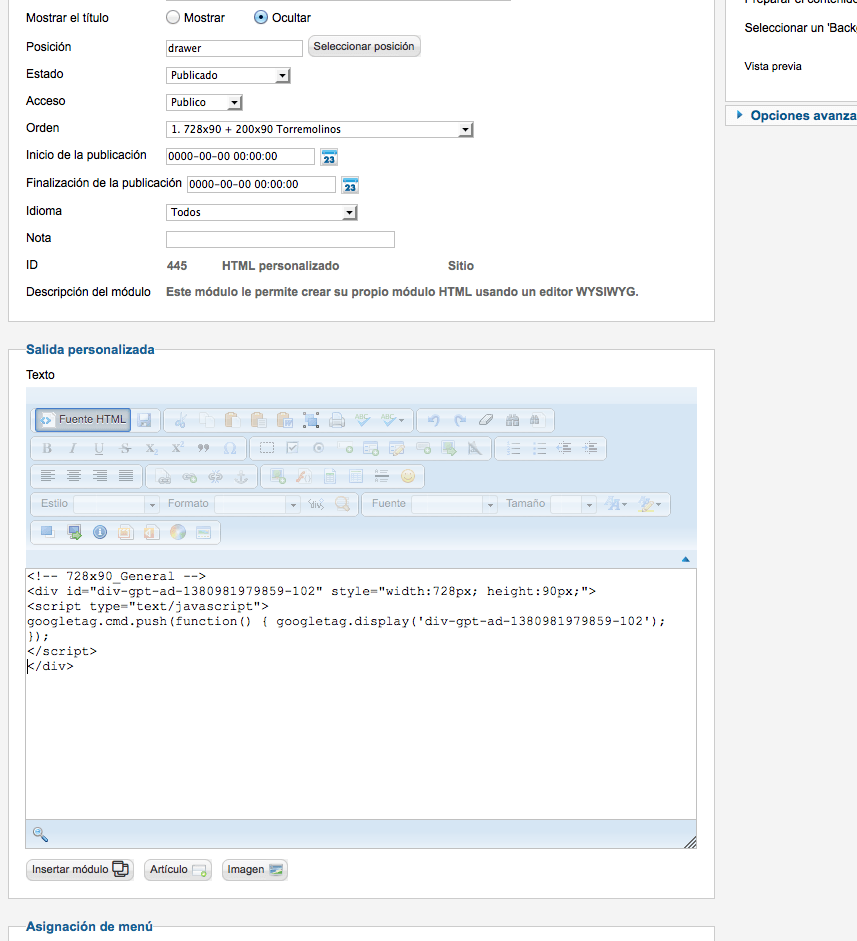Click the Blockquote quotation marks icon

point(204,448)
